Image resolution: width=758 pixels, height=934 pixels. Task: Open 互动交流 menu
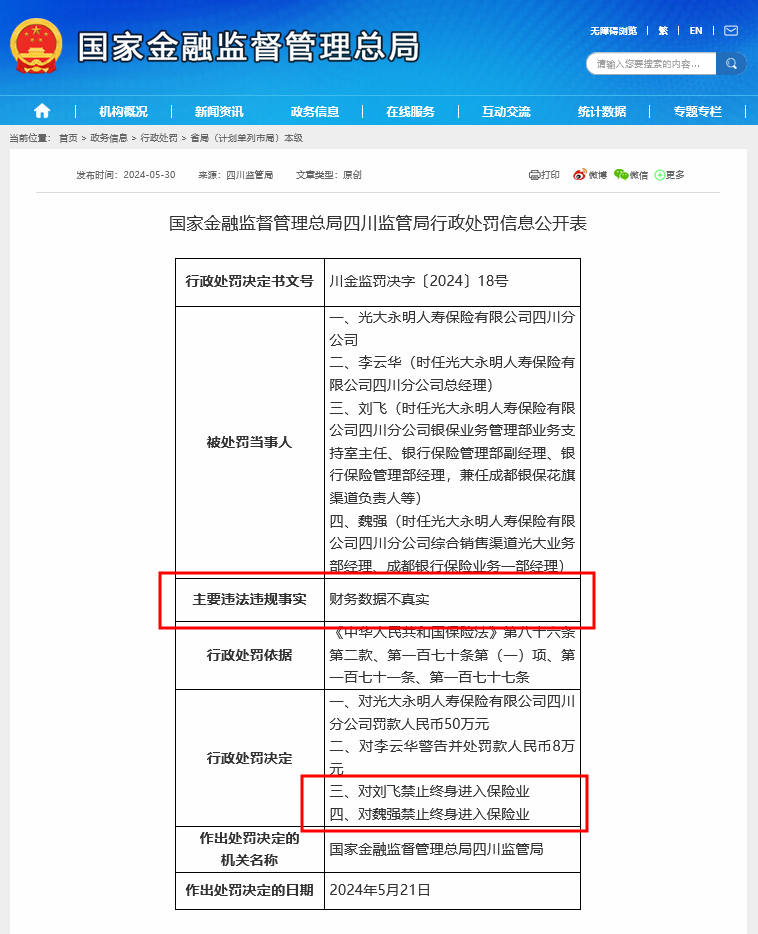(506, 111)
